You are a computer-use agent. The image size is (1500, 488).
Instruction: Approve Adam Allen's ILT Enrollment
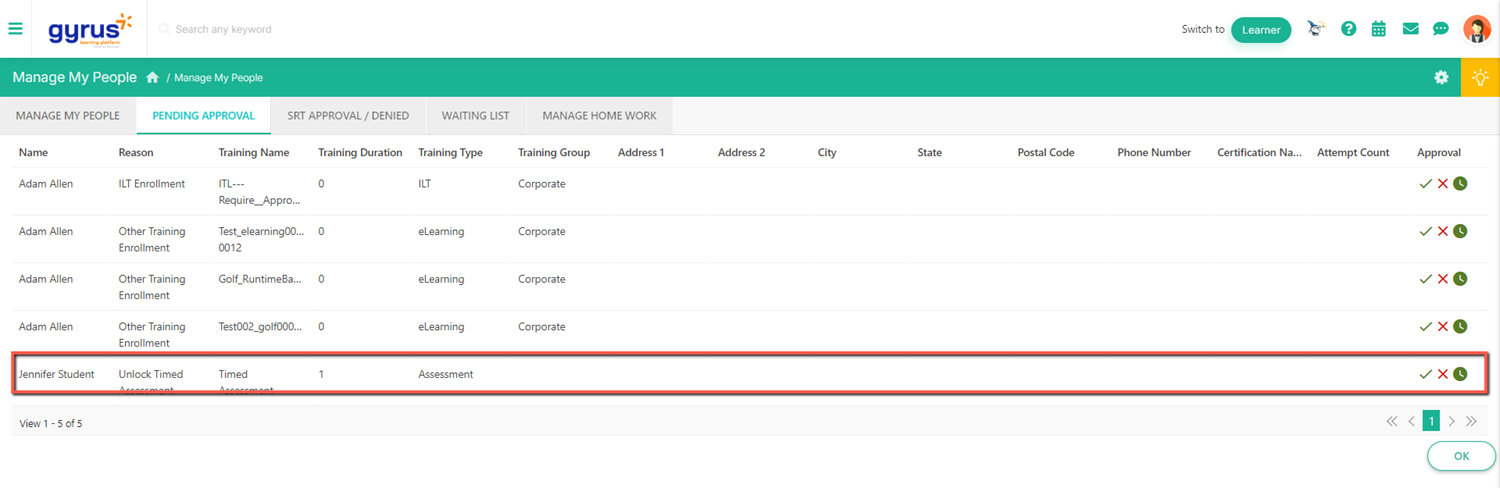coord(1425,184)
